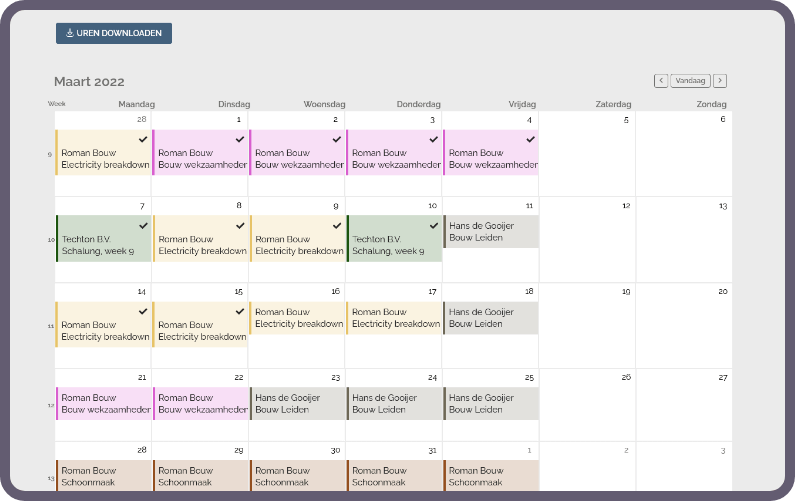This screenshot has width=795, height=501.
Task: Open Electricity breakdown event on March 14
Action: click(x=103, y=325)
